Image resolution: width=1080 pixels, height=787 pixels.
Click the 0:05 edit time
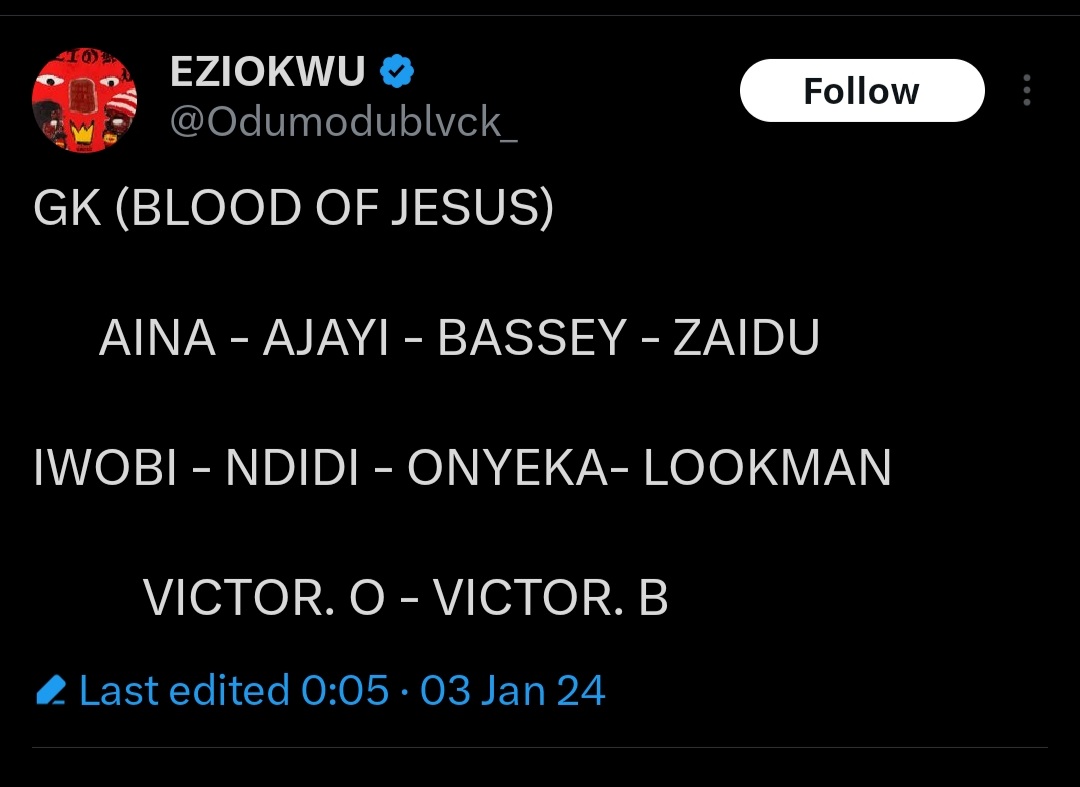click(x=344, y=691)
